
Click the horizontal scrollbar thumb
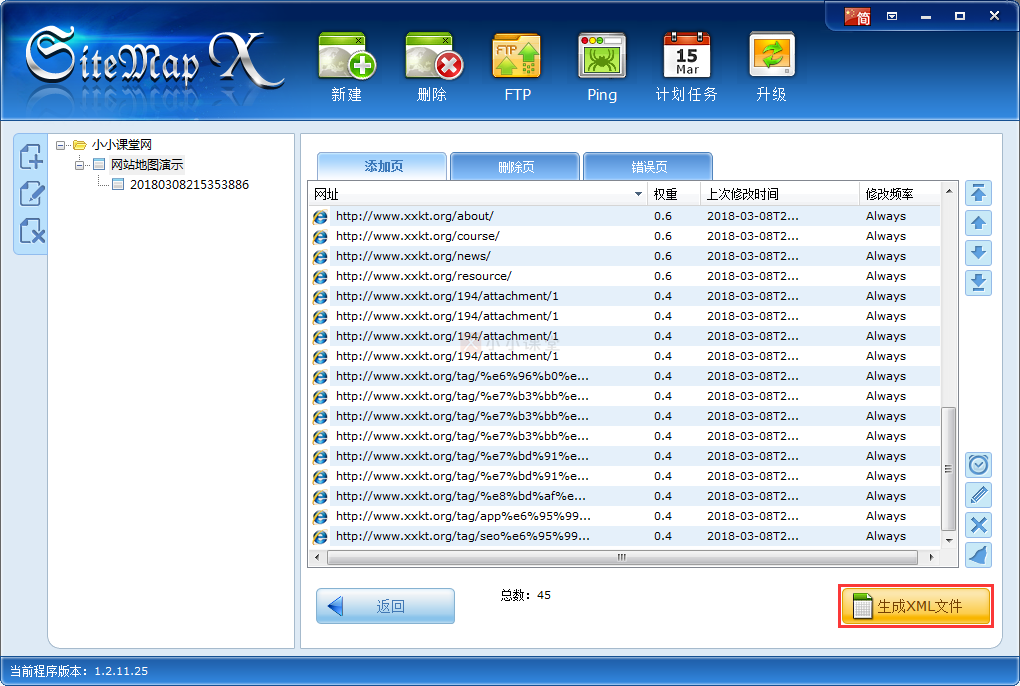click(x=622, y=557)
